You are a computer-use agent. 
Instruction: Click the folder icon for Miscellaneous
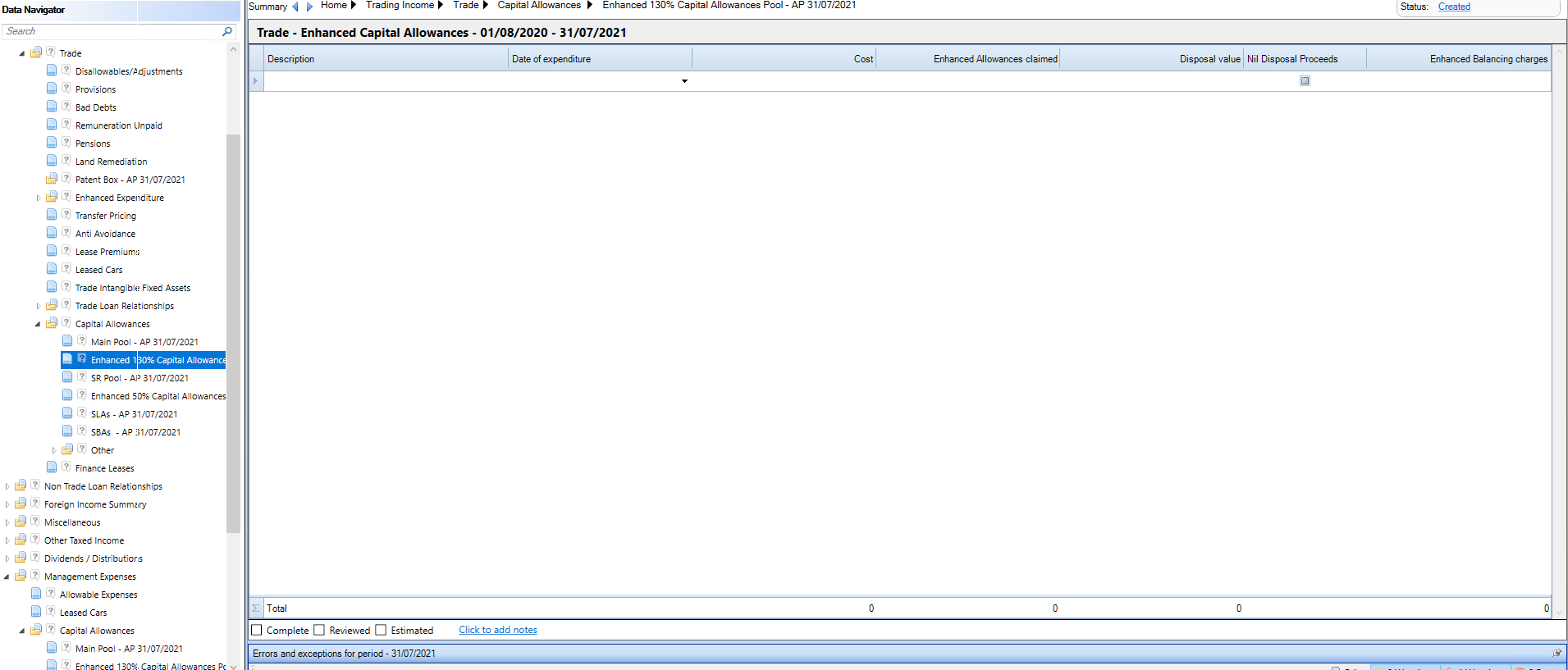coord(21,522)
